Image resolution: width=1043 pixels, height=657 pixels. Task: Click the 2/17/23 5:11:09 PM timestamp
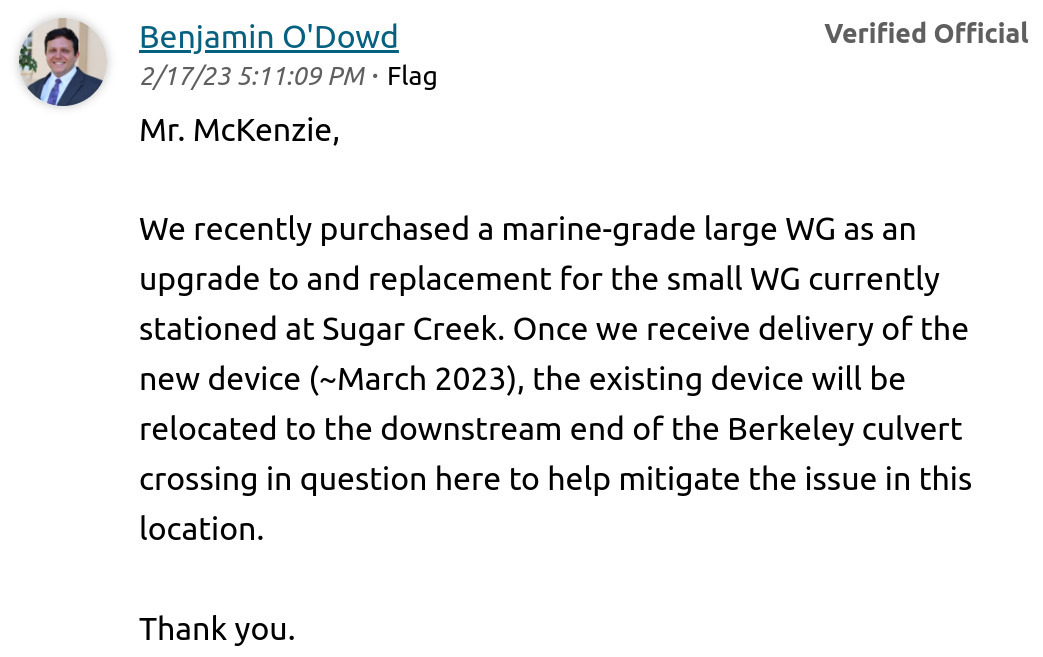point(252,76)
